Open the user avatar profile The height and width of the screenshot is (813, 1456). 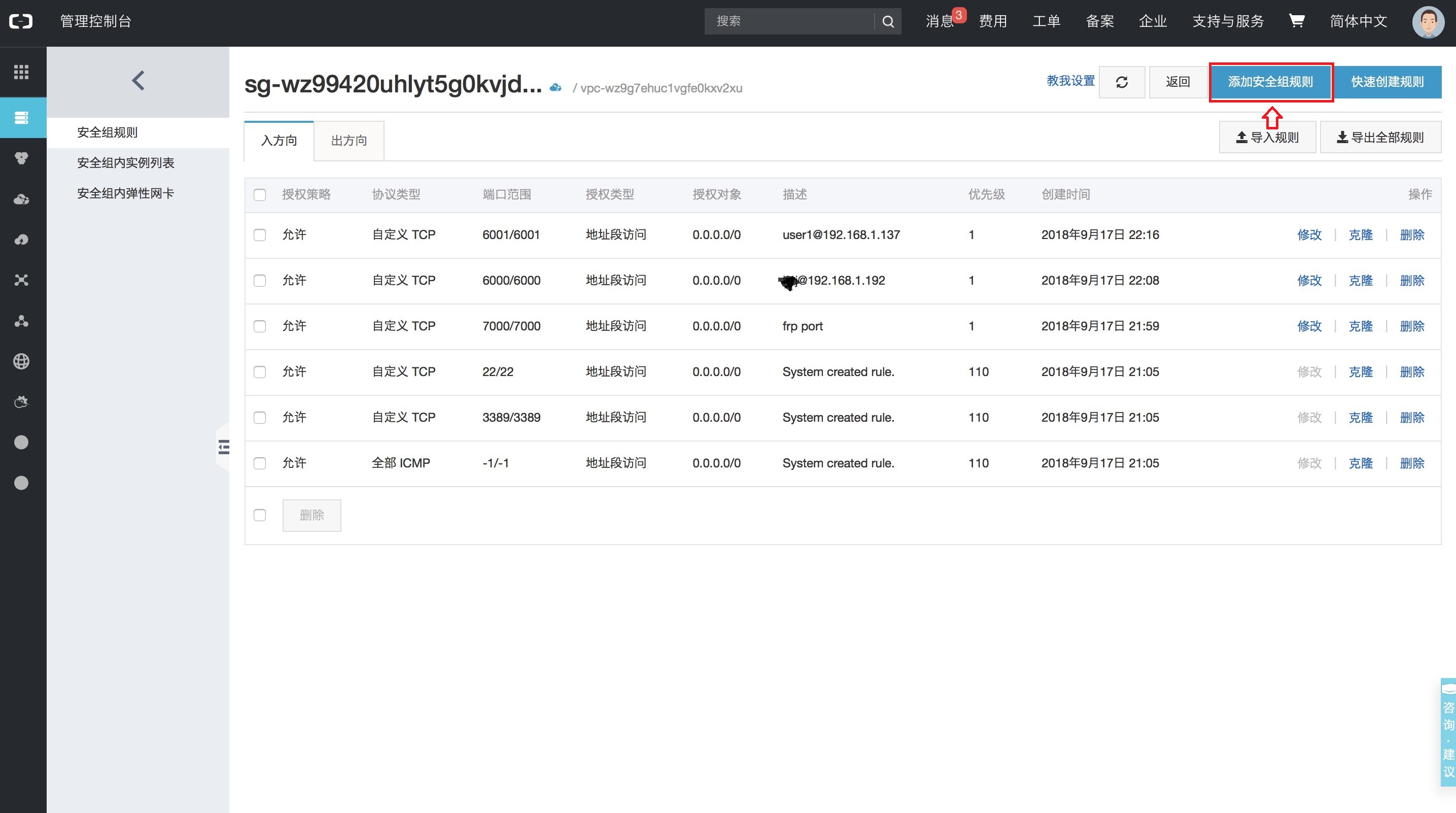point(1428,22)
